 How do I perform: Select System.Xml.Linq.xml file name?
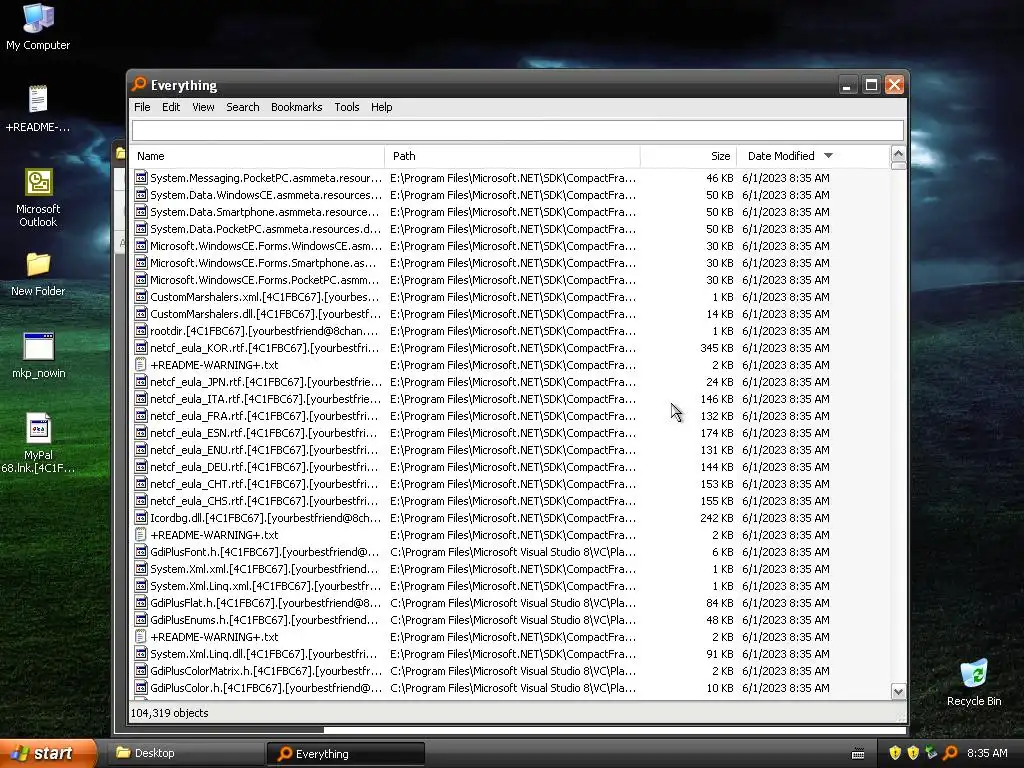265,586
